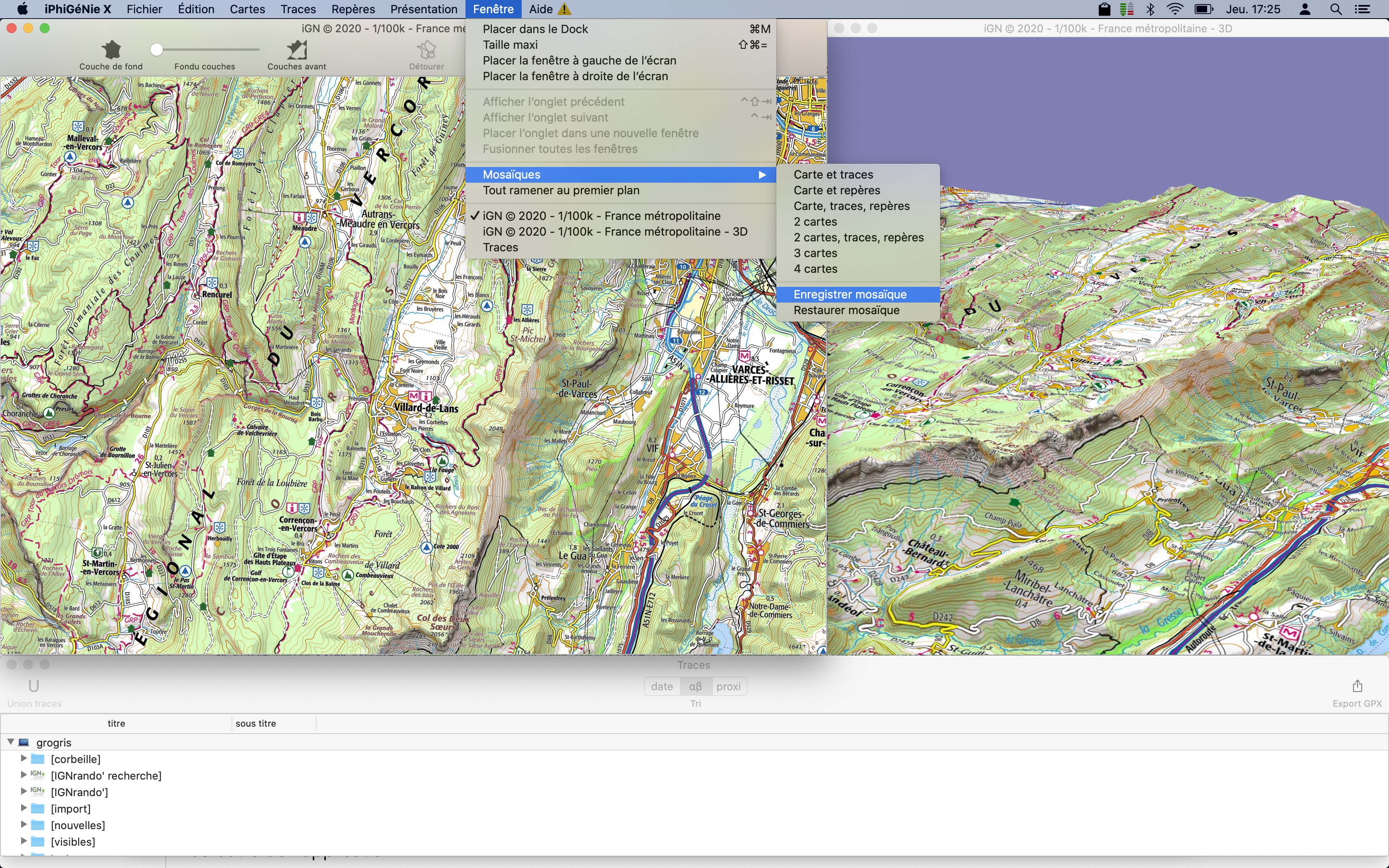
Task: Open the Présentation menu
Action: [x=424, y=9]
